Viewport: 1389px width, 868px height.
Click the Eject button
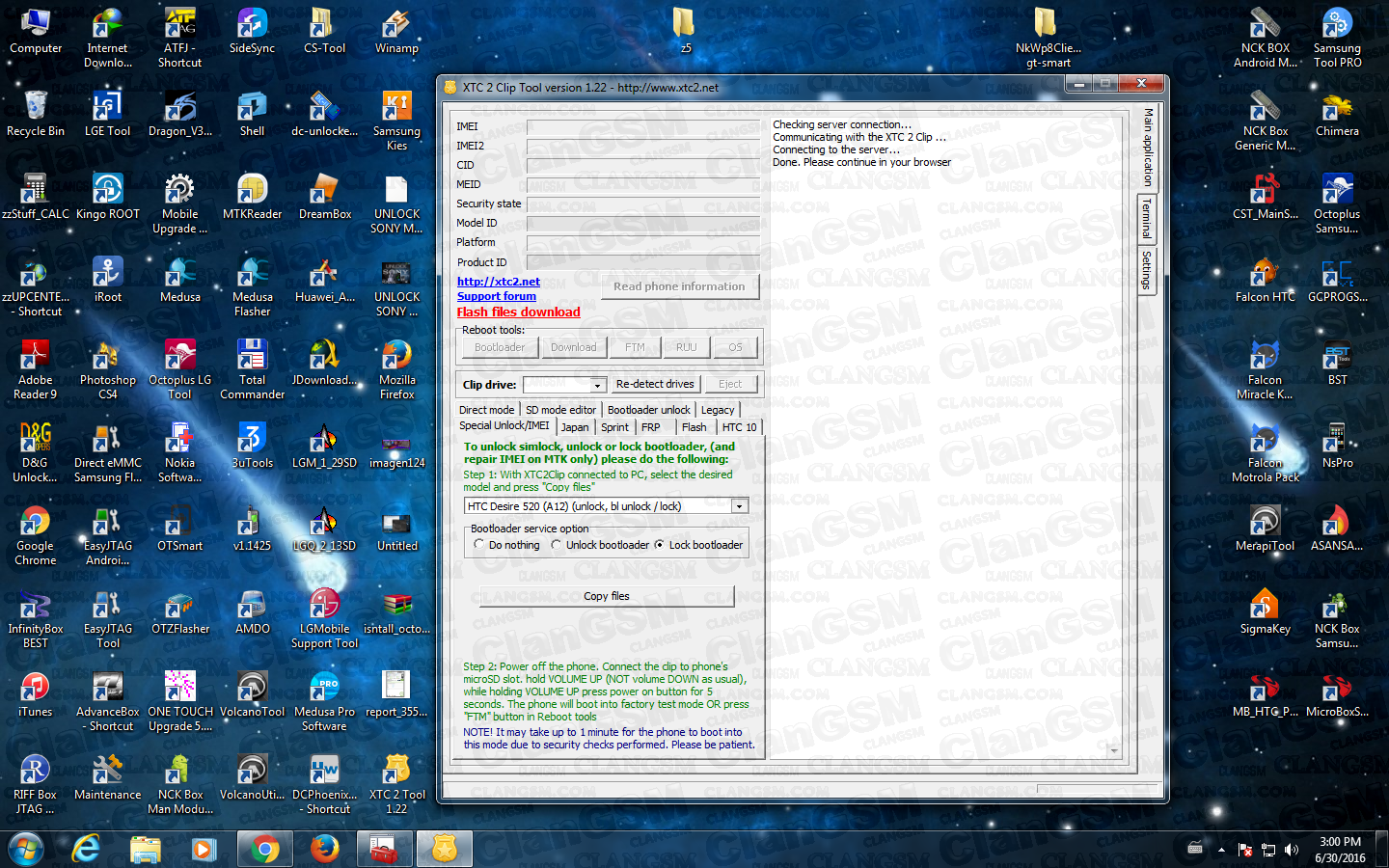730,384
